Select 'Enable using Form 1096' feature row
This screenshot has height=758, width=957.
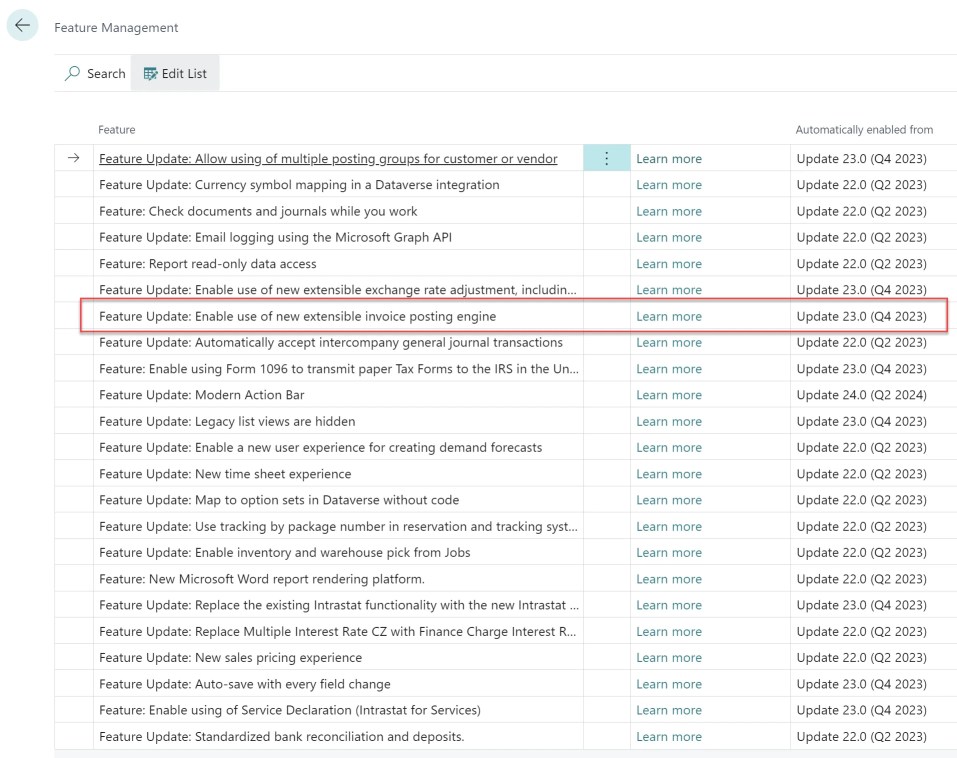tap(339, 369)
